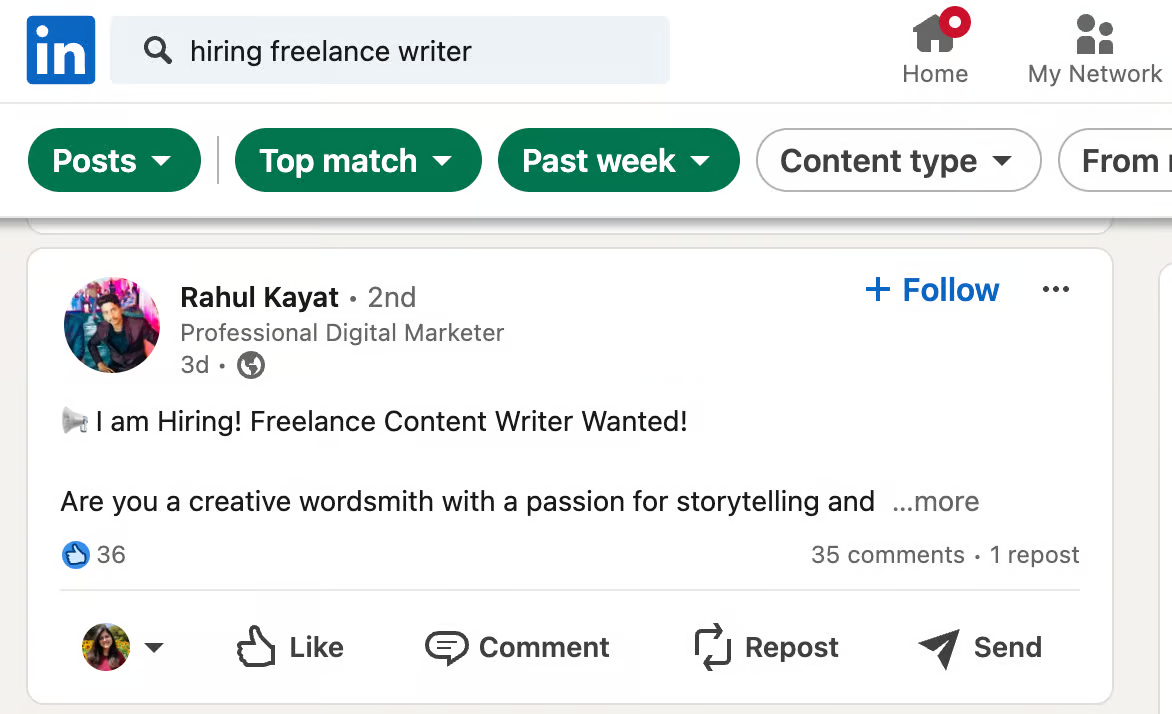
Task: Select the Like thumbs-up icon
Action: (x=256, y=647)
